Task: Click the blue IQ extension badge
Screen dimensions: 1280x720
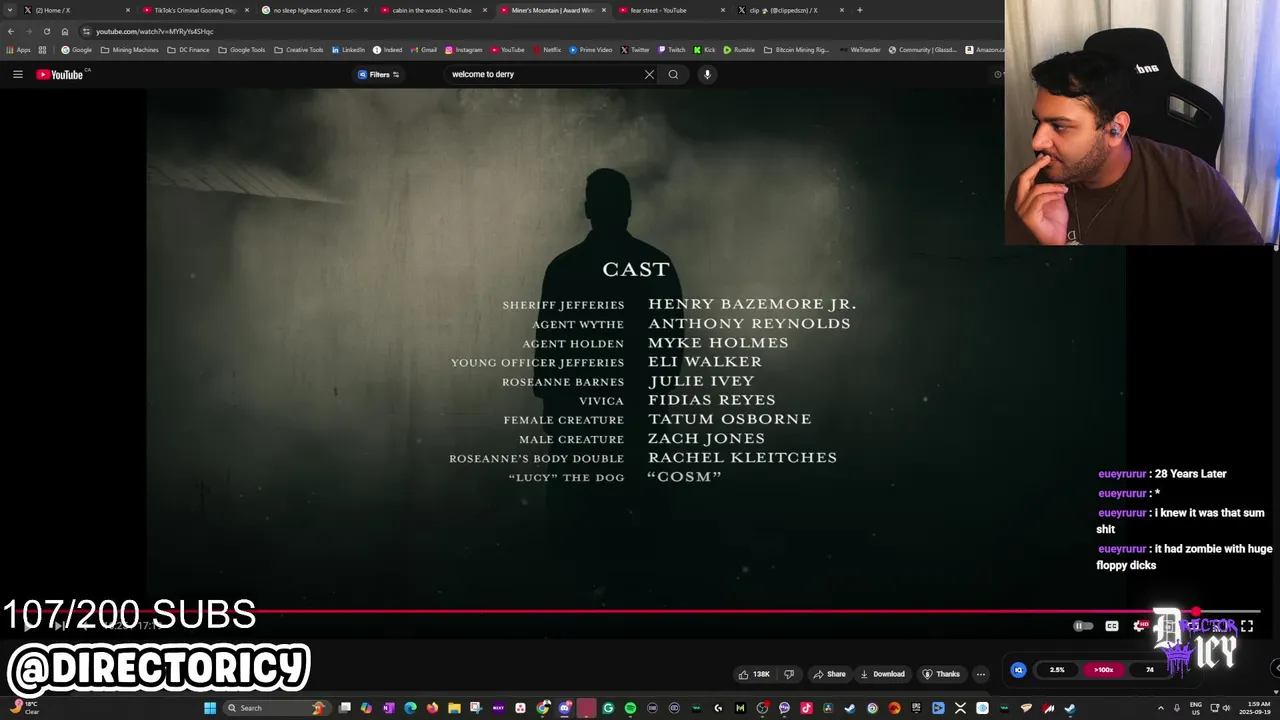Action: tap(1018, 670)
